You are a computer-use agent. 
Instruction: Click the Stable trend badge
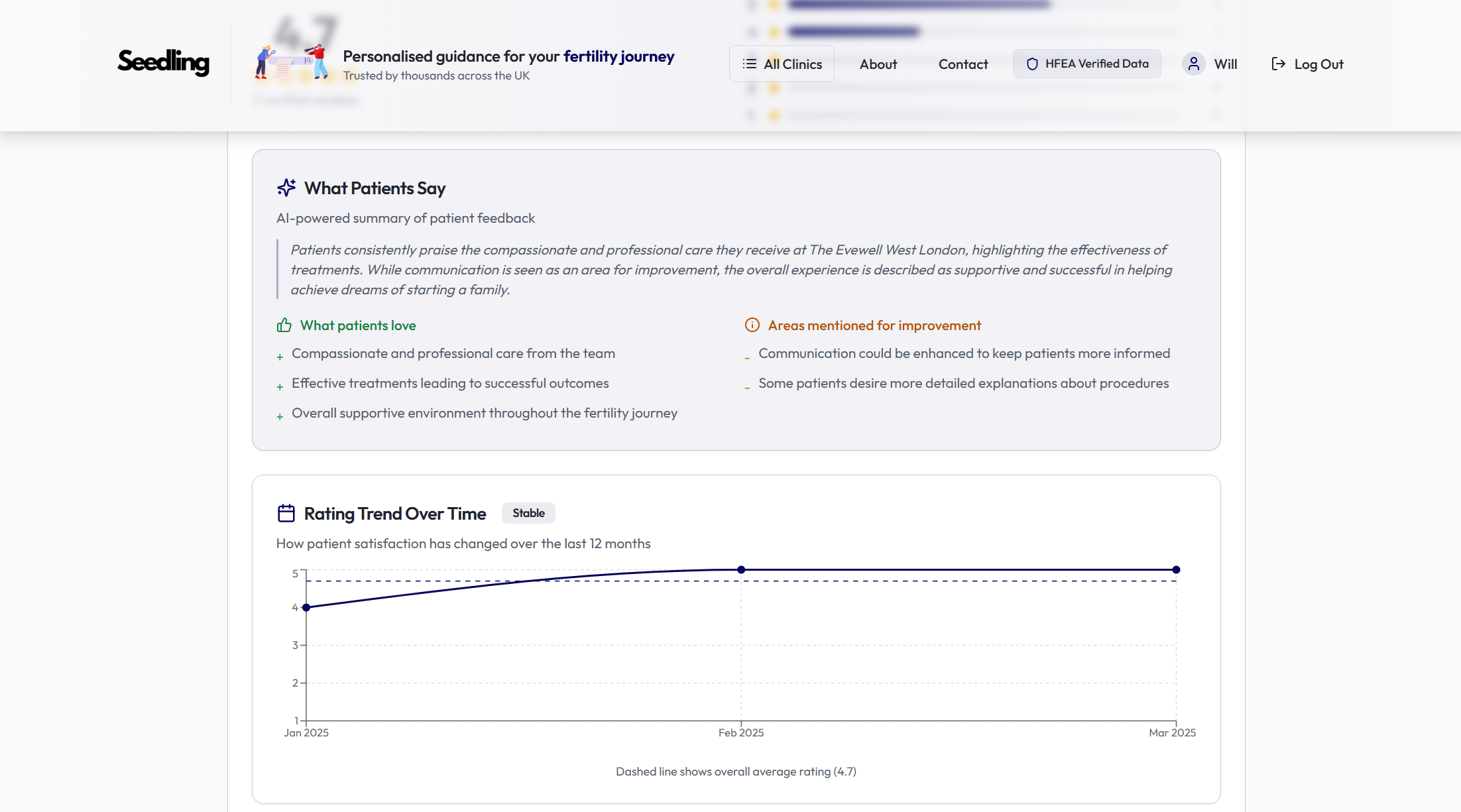528,513
